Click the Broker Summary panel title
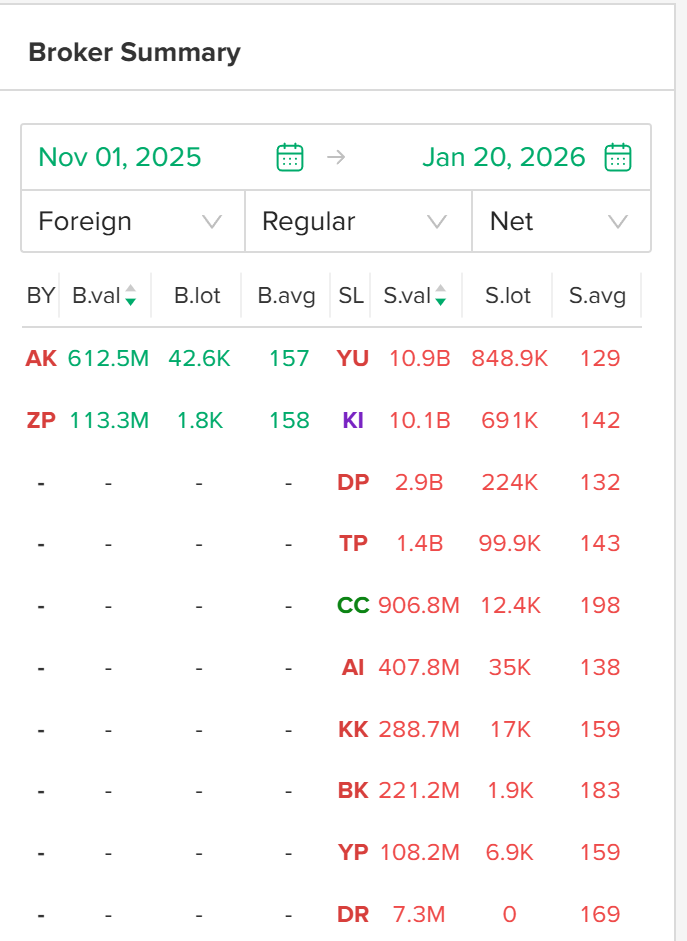Image resolution: width=687 pixels, height=941 pixels. (x=134, y=52)
